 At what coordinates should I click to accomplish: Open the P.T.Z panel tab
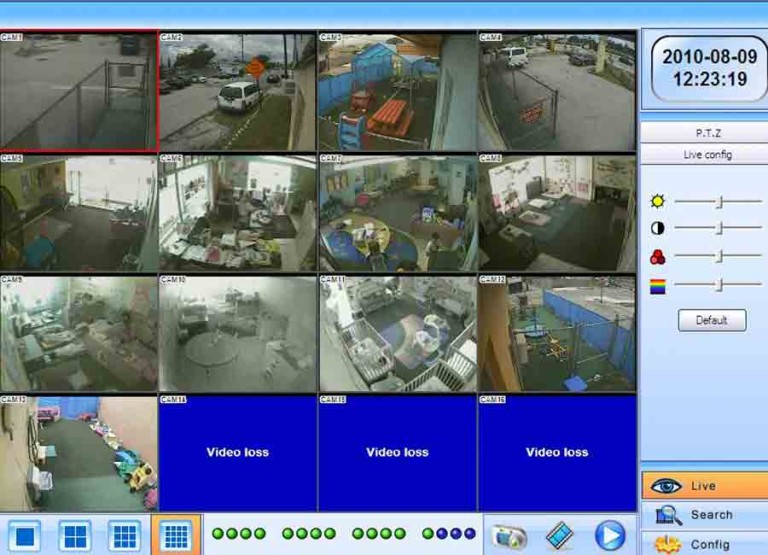[x=704, y=133]
